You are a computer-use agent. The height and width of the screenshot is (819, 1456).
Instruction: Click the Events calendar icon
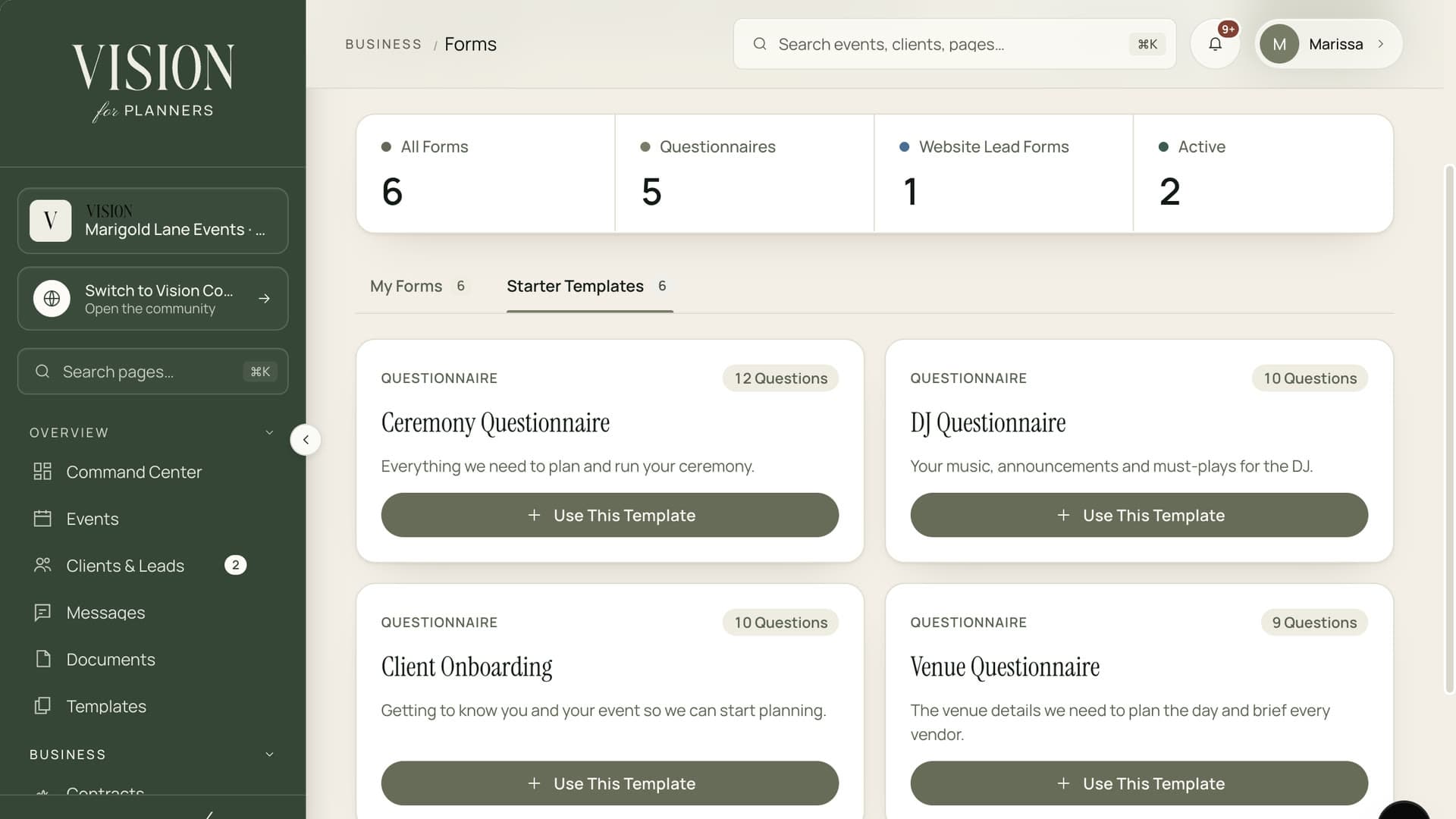(42, 519)
